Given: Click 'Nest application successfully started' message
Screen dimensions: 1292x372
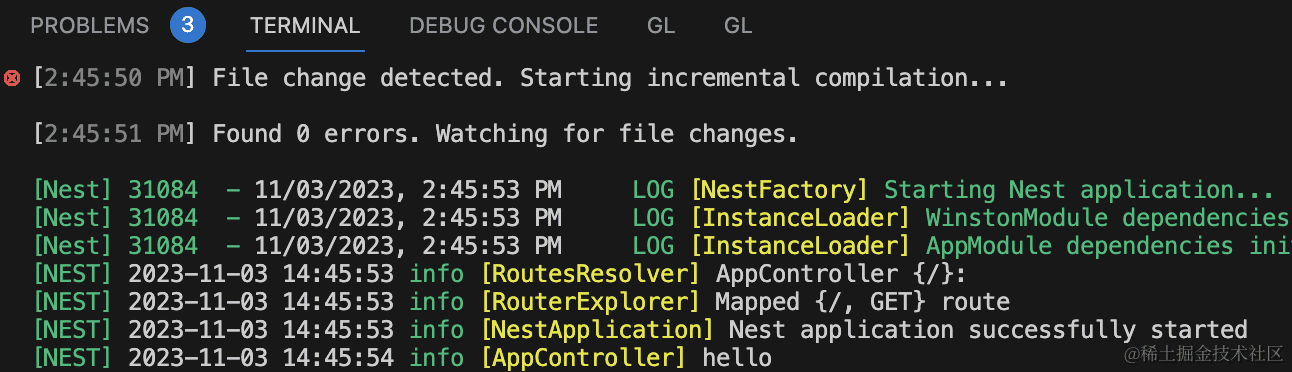Looking at the screenshot, I should [988, 330].
